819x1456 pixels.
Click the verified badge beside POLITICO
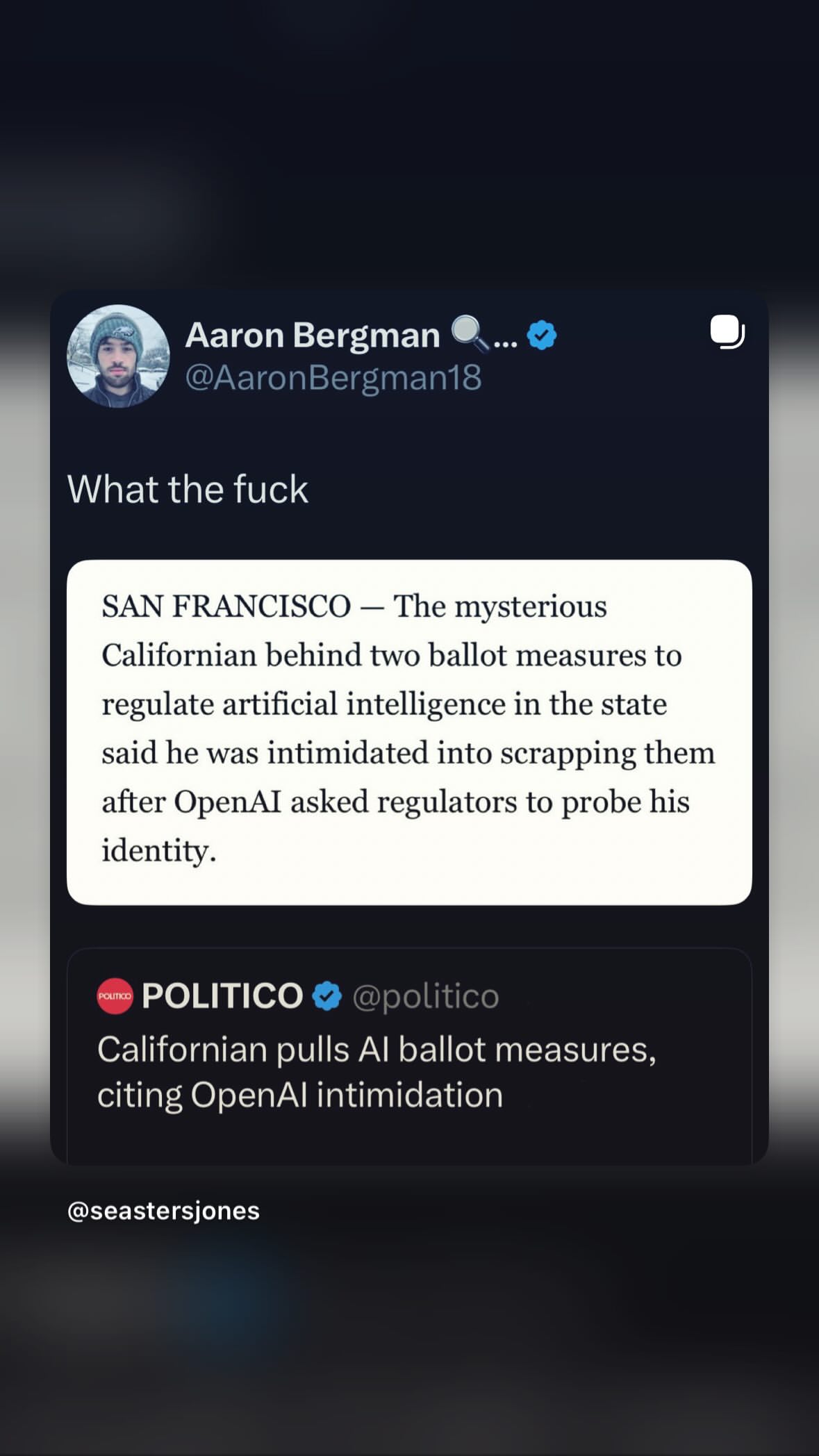[327, 996]
